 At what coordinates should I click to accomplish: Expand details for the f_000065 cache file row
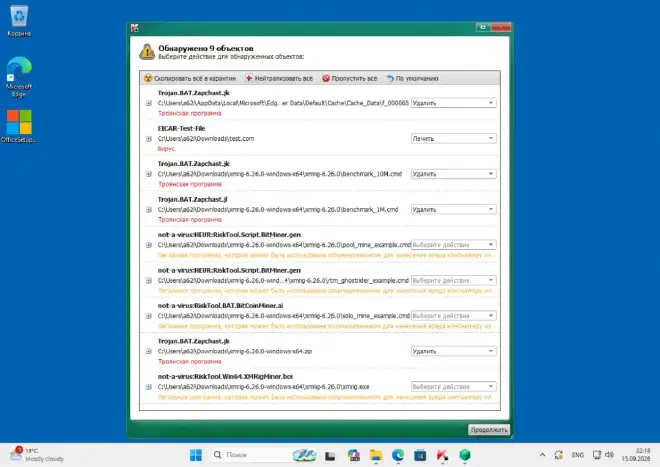pyautogui.click(x=149, y=103)
